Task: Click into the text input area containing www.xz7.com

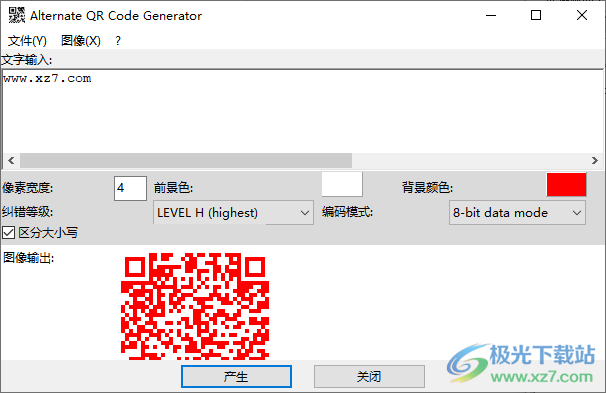Action: [x=303, y=111]
